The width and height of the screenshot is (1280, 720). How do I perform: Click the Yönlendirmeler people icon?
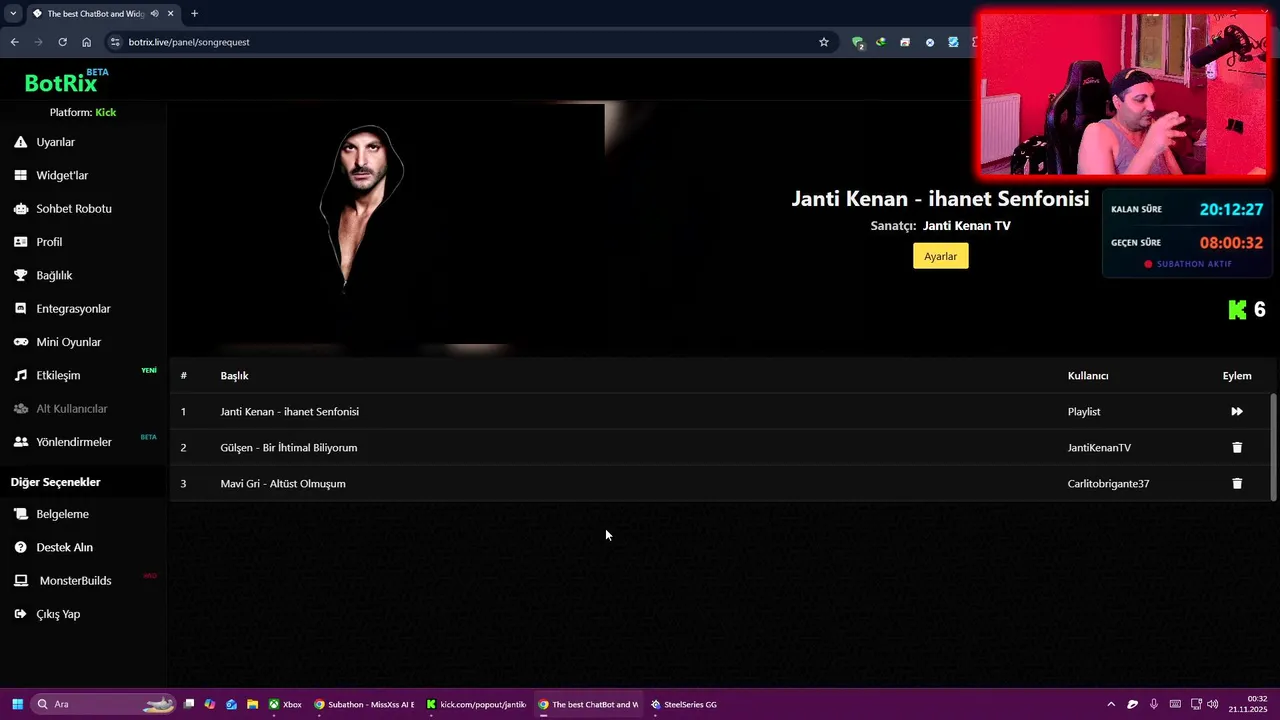(x=20, y=442)
